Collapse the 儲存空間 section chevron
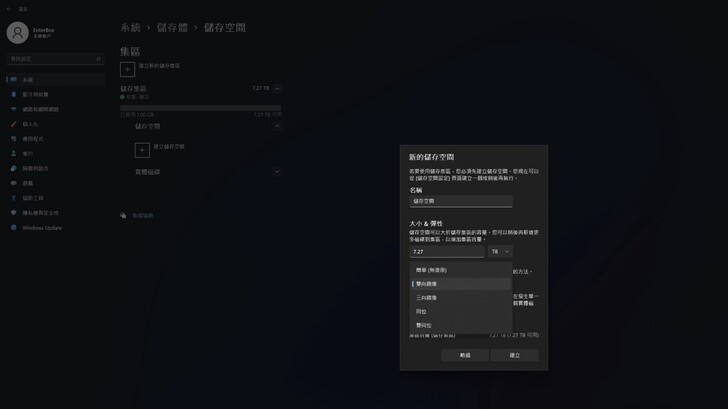Viewport: 728px width, 409px height. point(277,126)
